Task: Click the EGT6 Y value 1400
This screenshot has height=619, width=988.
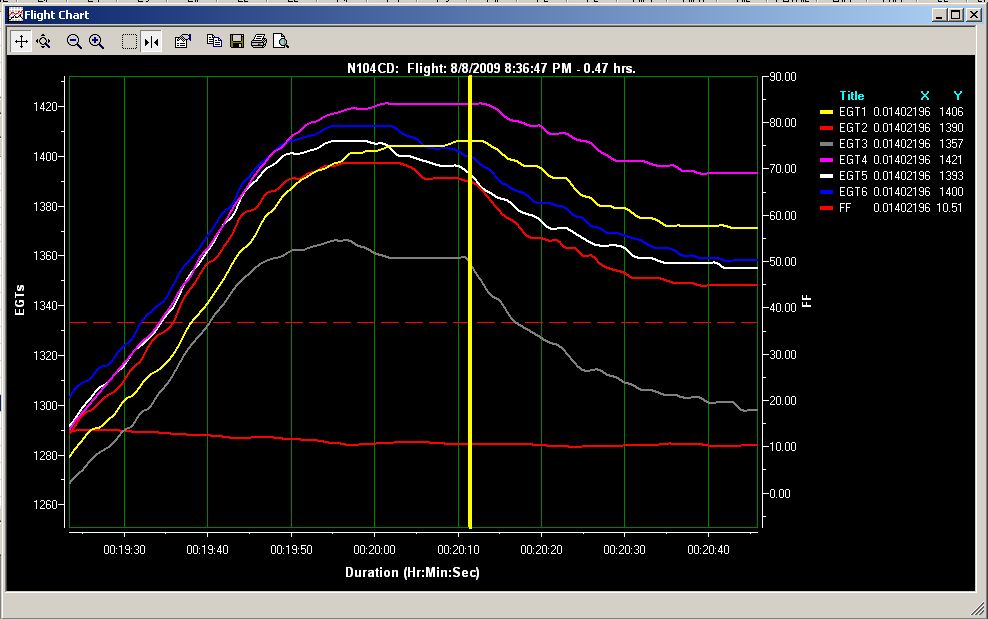Action: (951, 192)
